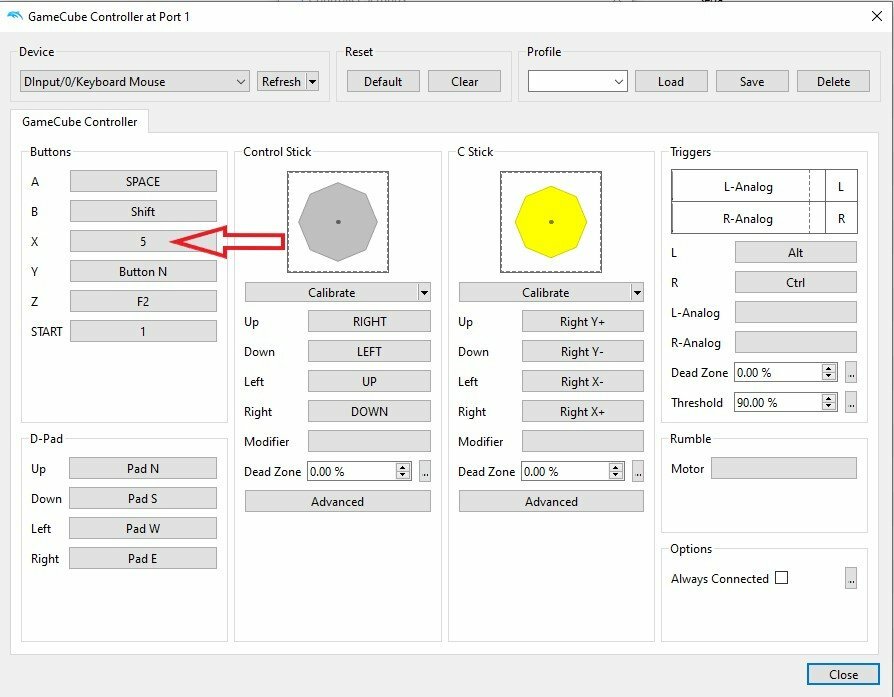Viewport: 894px width, 697px height.
Task: Remap C Stick Left set to Right X-
Action: 583,382
